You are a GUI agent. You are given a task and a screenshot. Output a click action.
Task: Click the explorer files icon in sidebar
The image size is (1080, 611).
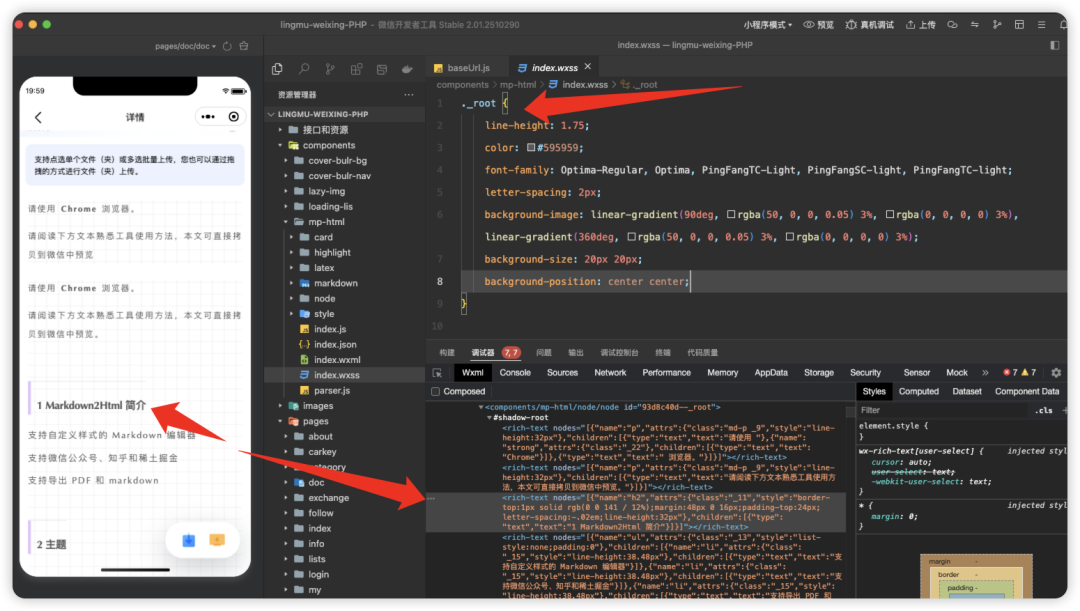[278, 69]
